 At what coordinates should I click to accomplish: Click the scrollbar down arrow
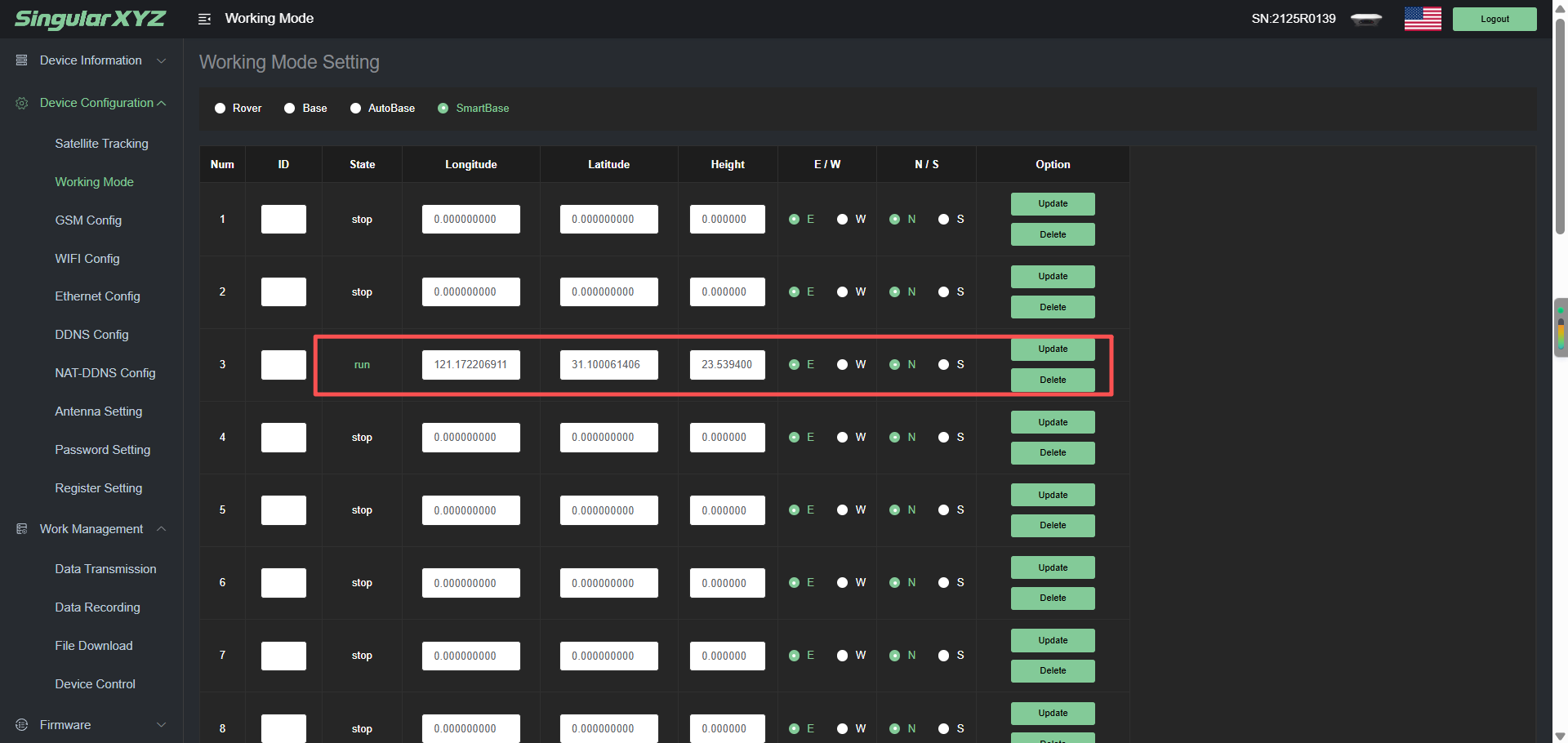point(1560,736)
